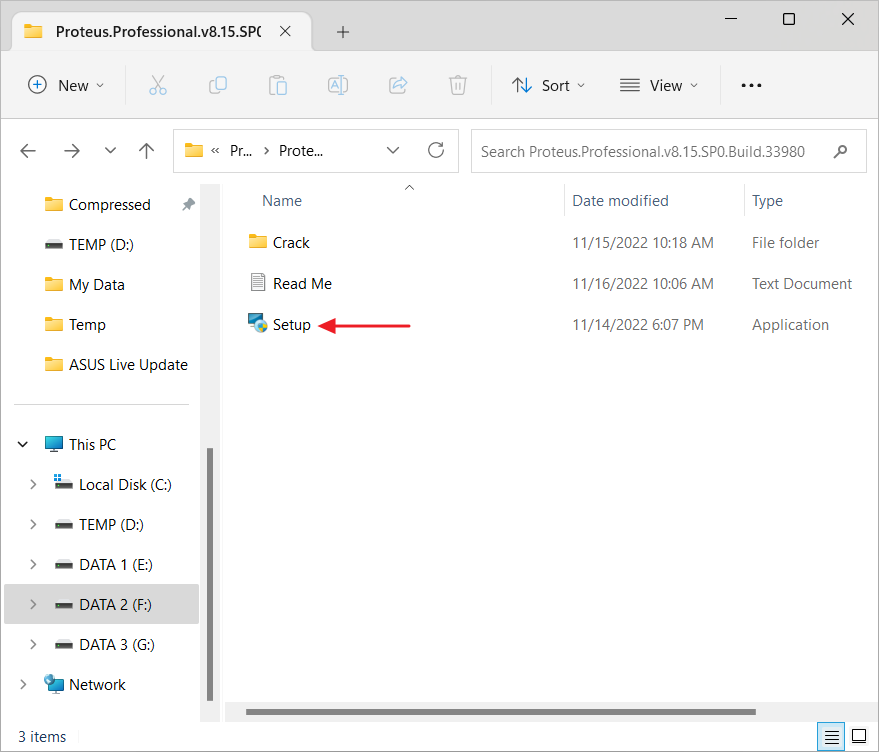The height and width of the screenshot is (752, 879).
Task: Select the Crack file name
Action: pos(291,242)
